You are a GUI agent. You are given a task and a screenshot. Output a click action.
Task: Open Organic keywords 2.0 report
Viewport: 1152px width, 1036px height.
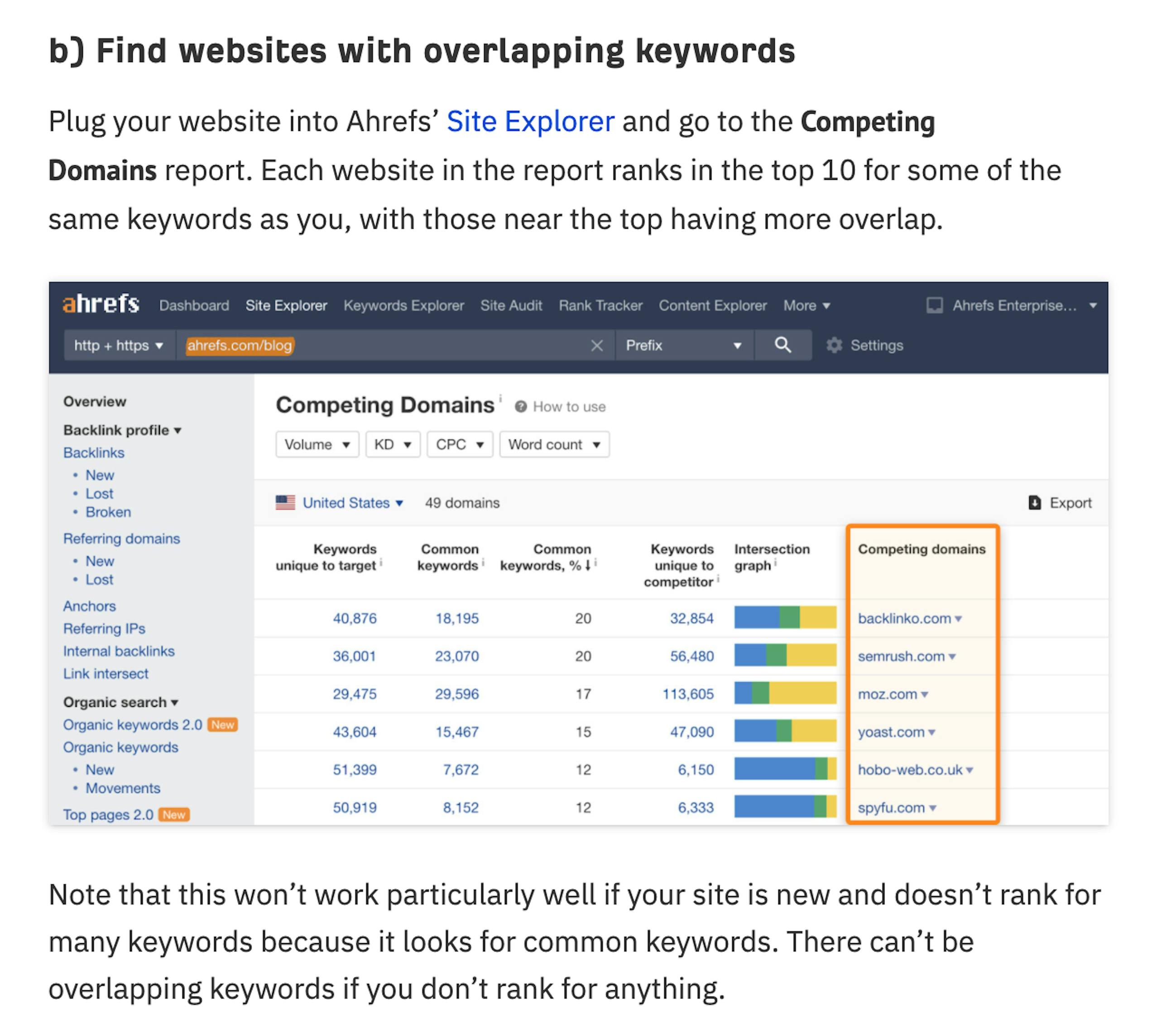(x=133, y=724)
